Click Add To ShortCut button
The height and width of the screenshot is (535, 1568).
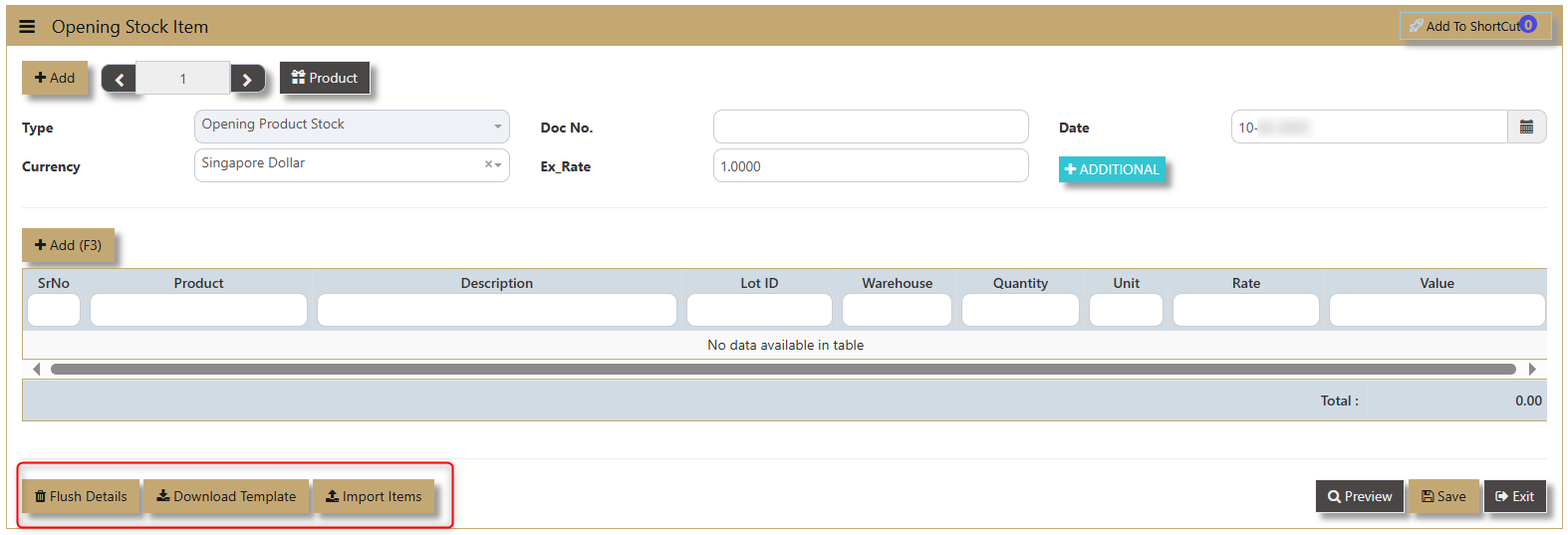[1473, 26]
